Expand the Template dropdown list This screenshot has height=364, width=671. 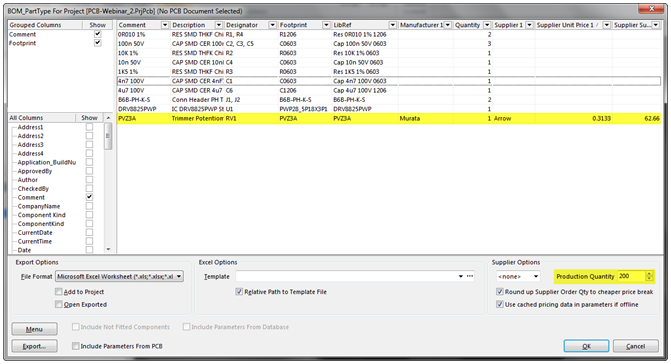coord(460,276)
